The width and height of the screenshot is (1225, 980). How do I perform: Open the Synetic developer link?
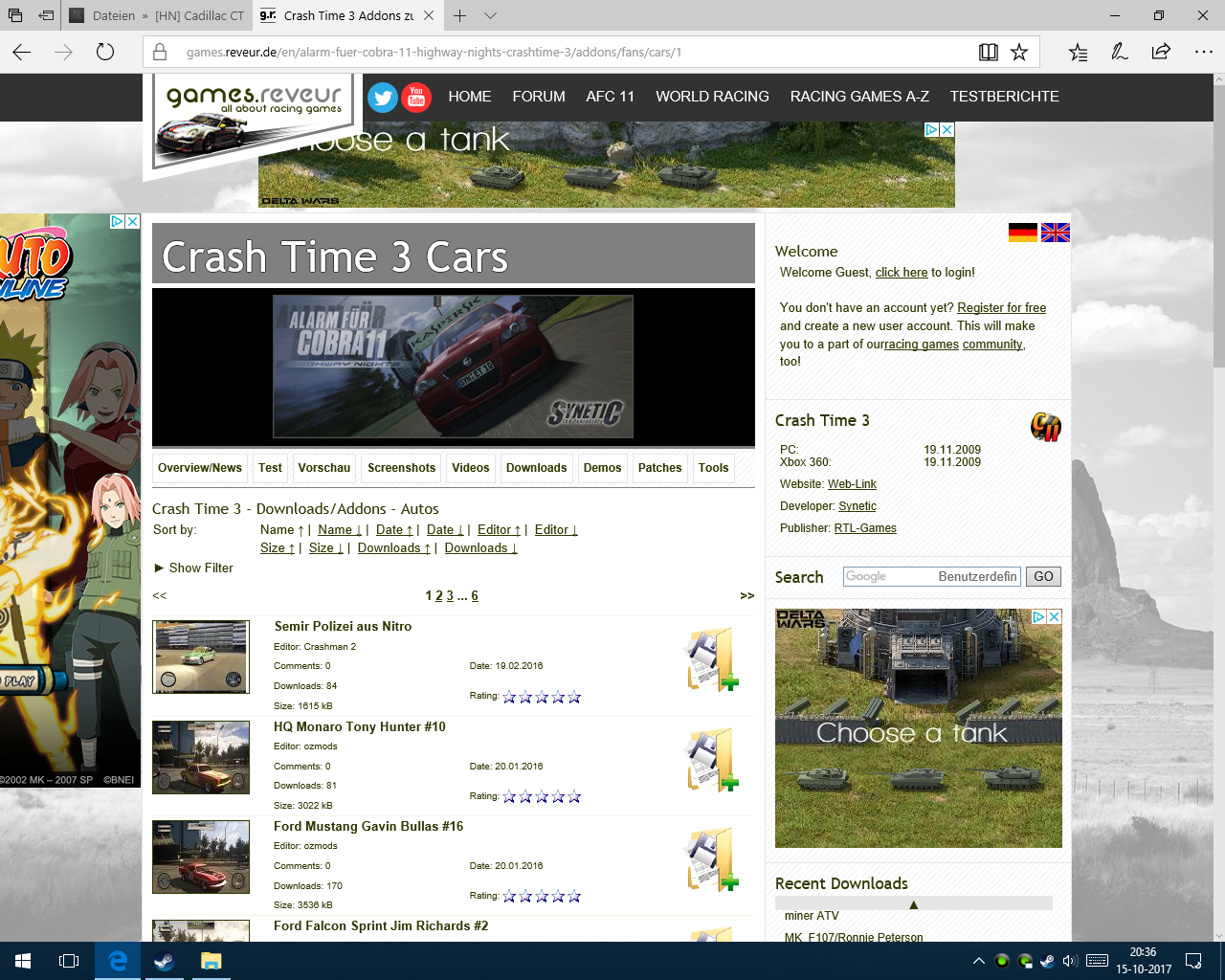pyautogui.click(x=857, y=506)
